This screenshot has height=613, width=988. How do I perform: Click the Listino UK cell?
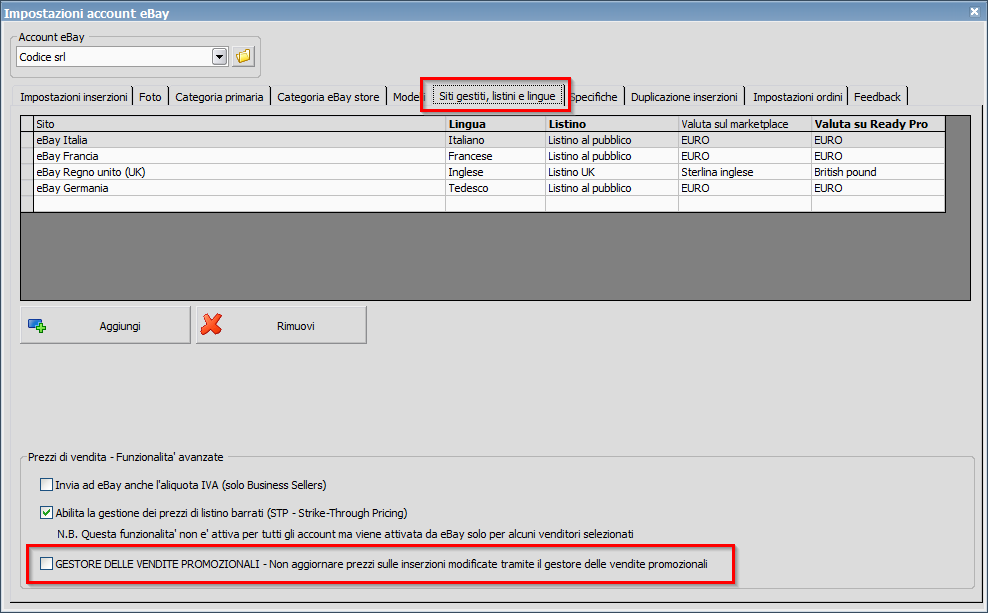tap(612, 172)
